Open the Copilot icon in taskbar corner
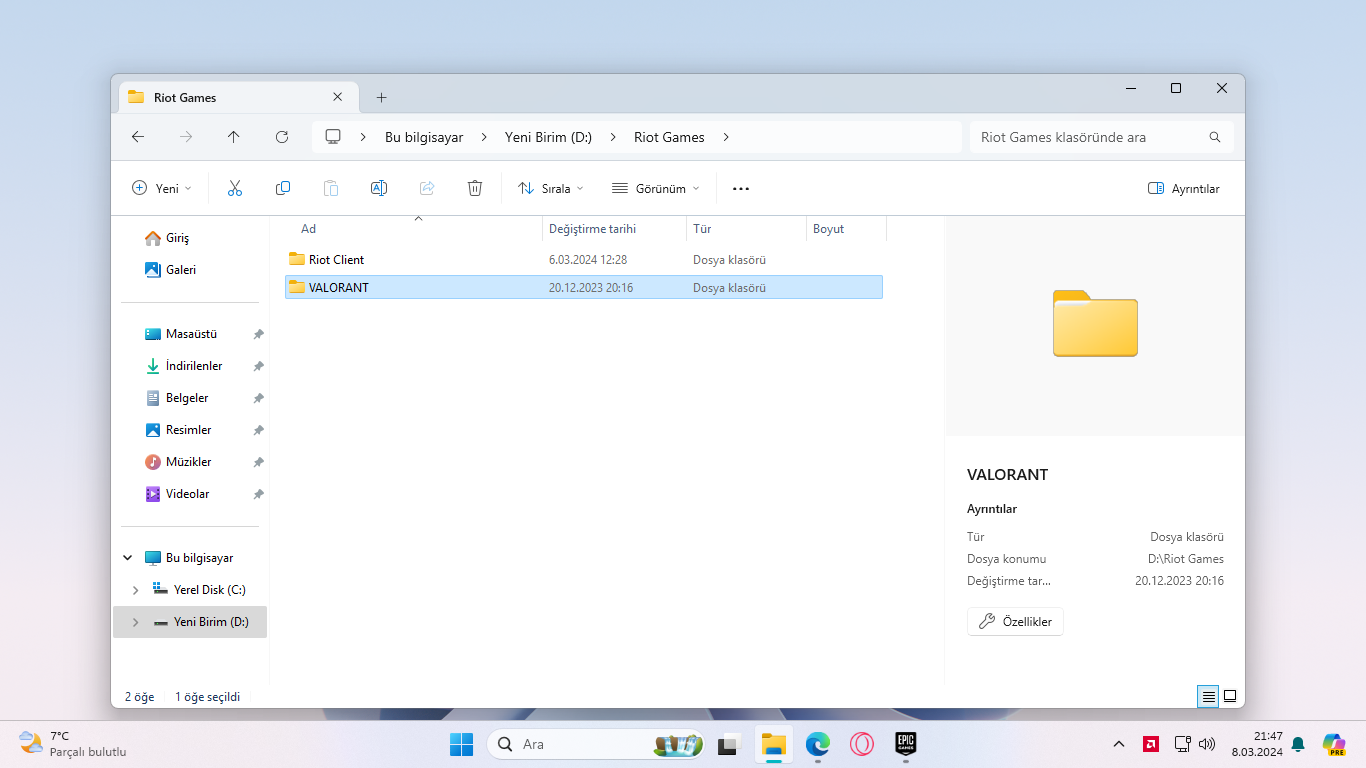1366x768 pixels. (x=1333, y=744)
